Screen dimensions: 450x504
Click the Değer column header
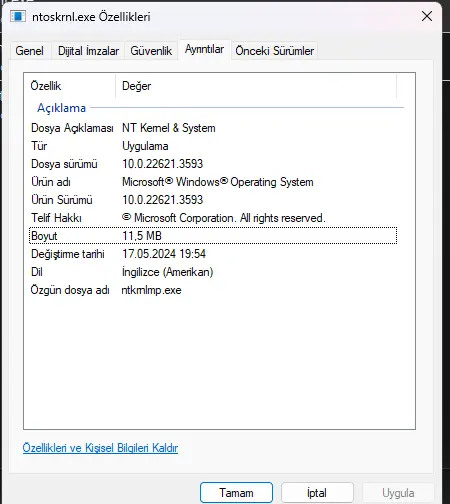pos(256,86)
